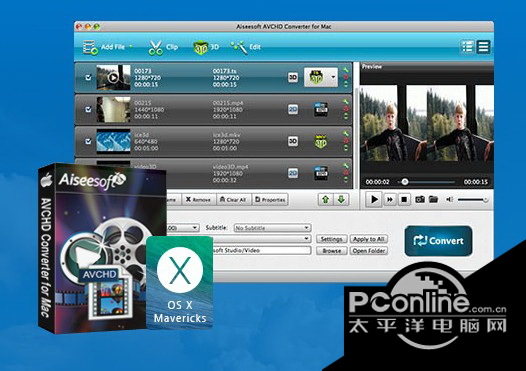This screenshot has width=526, height=371.
Task: Start conversion with the Convert button
Action: 438,241
